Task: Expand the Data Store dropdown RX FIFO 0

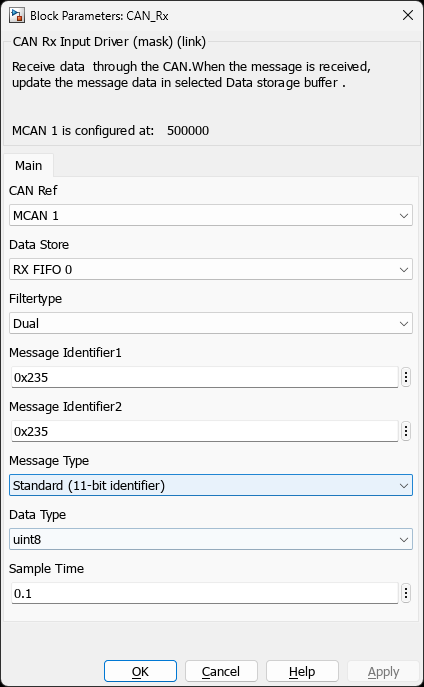Action: coord(211,269)
